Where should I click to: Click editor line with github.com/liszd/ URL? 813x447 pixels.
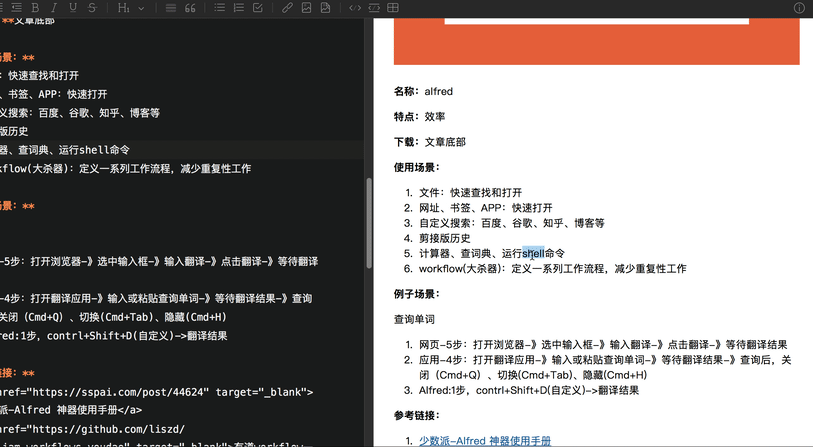[92, 429]
